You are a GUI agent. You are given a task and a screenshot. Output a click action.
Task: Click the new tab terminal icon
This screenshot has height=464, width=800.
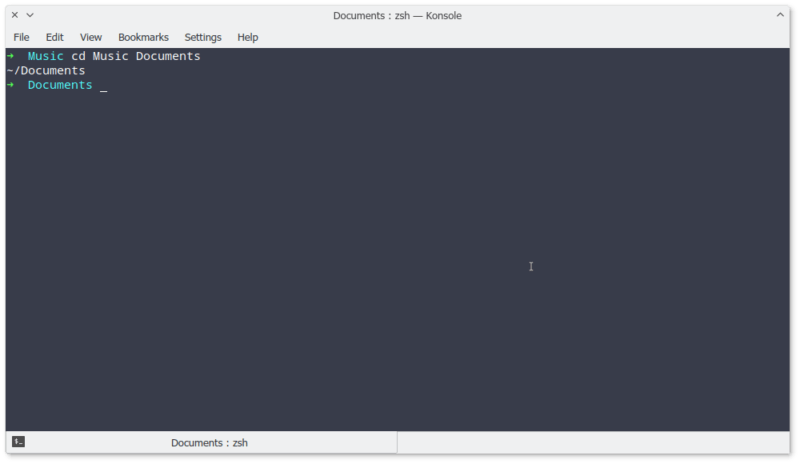(18, 442)
